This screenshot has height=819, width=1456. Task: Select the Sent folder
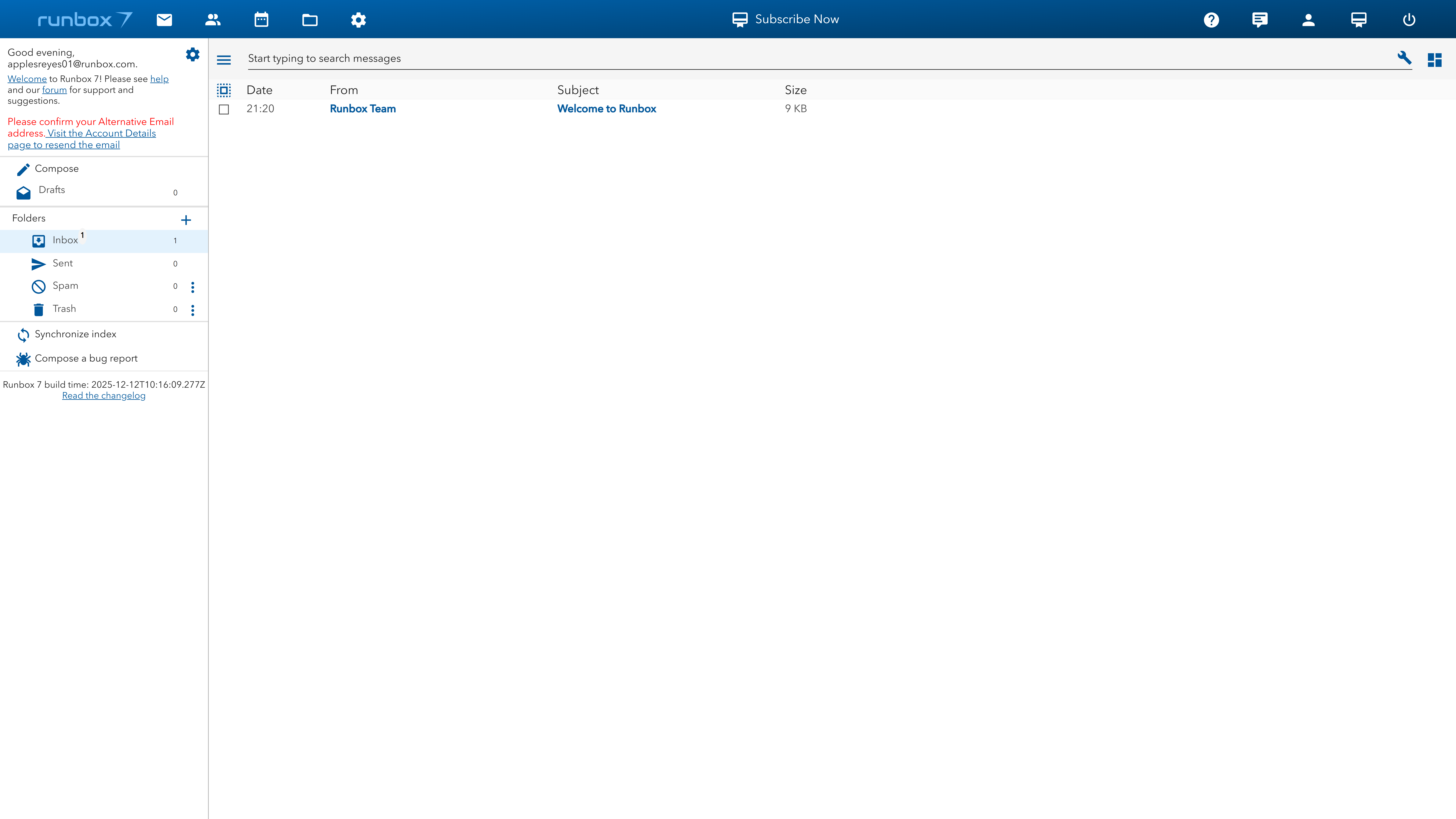click(63, 263)
